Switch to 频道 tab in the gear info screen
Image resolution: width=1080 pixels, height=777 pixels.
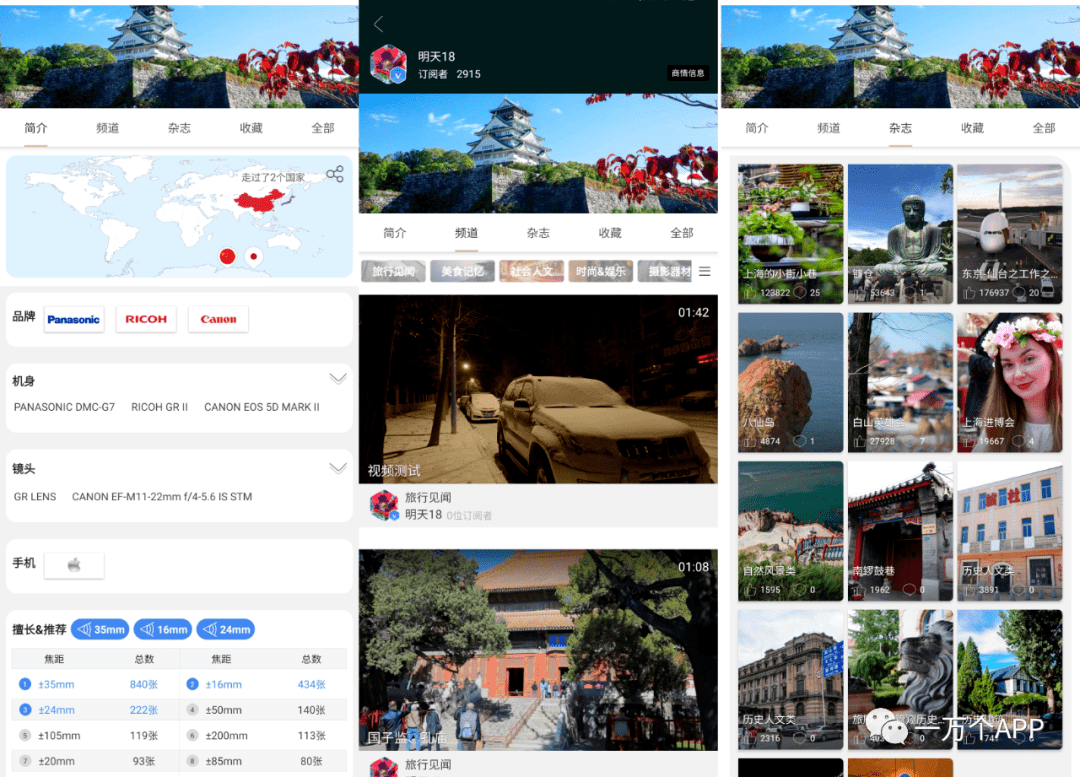(107, 128)
